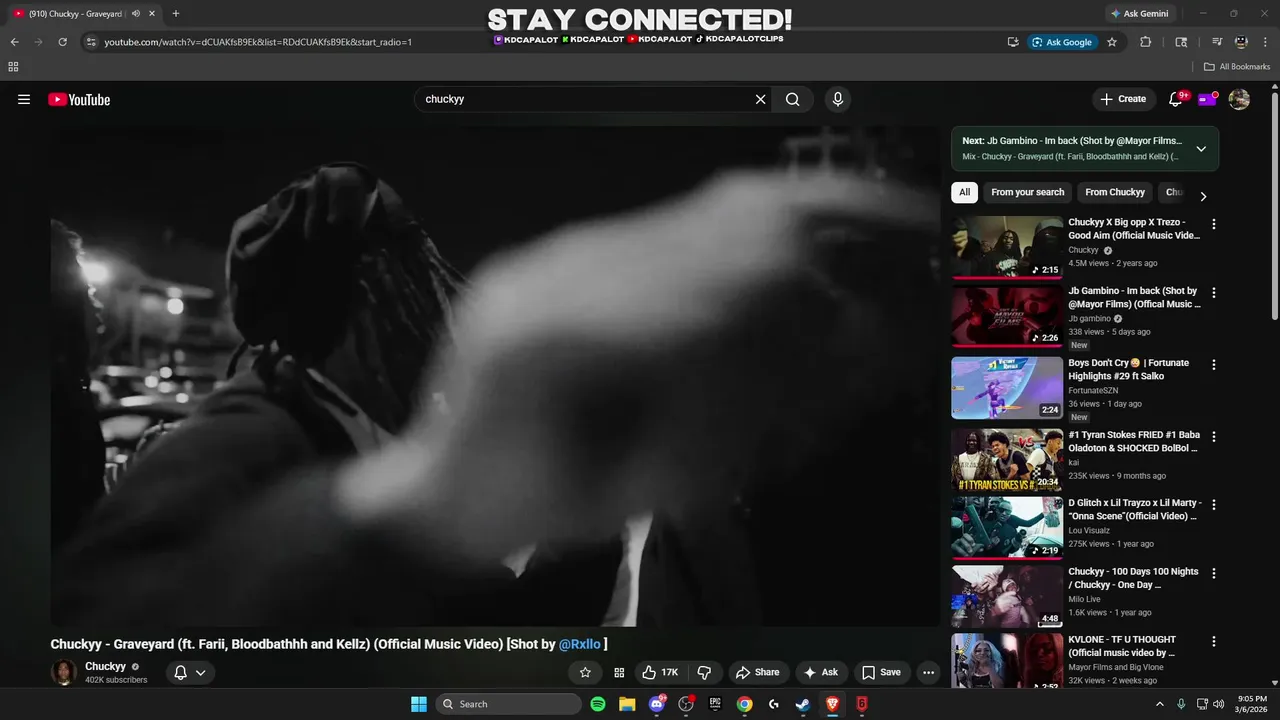Dislike the video with thumbs down
The height and width of the screenshot is (720, 1280).
pyautogui.click(x=704, y=673)
